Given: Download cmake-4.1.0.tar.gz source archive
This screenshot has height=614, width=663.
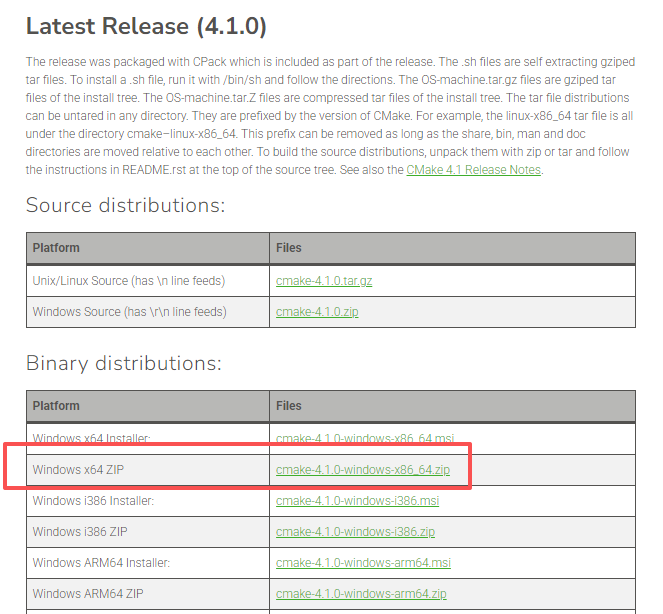Looking at the screenshot, I should (324, 281).
